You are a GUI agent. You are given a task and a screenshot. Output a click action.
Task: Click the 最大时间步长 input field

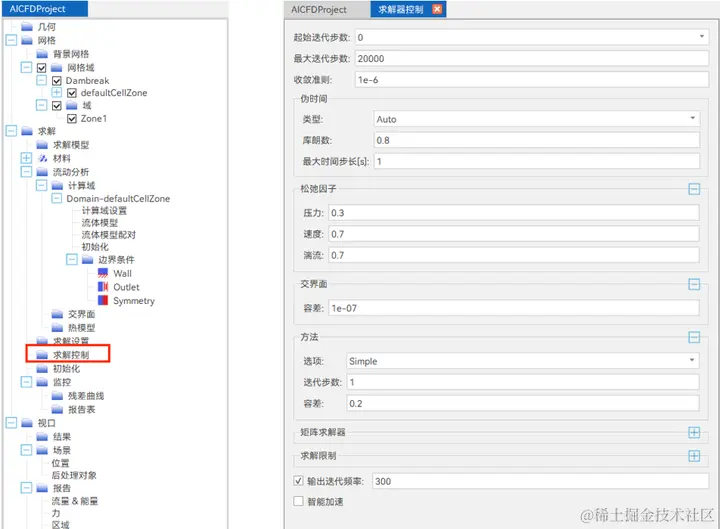537,161
